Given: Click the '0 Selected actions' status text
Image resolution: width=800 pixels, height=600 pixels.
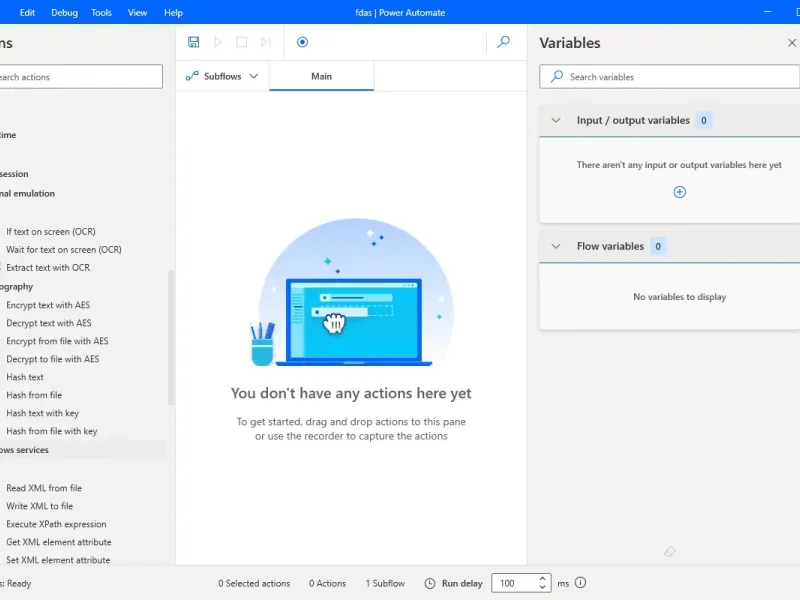Looking at the screenshot, I should point(254,583).
